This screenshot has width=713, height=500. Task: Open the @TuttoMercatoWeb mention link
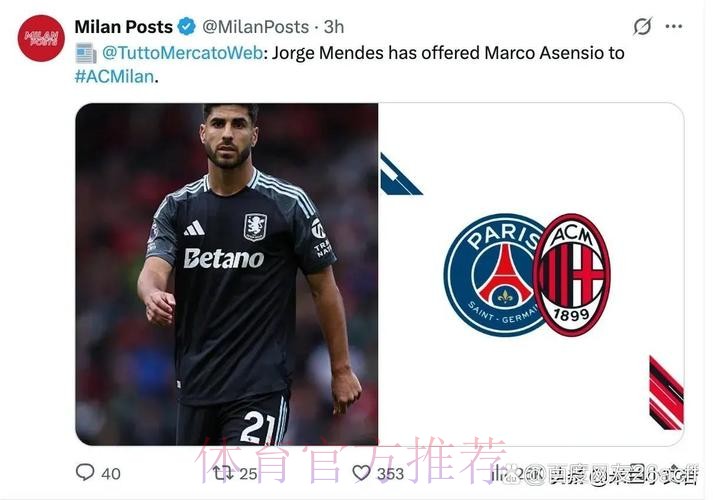click(182, 53)
